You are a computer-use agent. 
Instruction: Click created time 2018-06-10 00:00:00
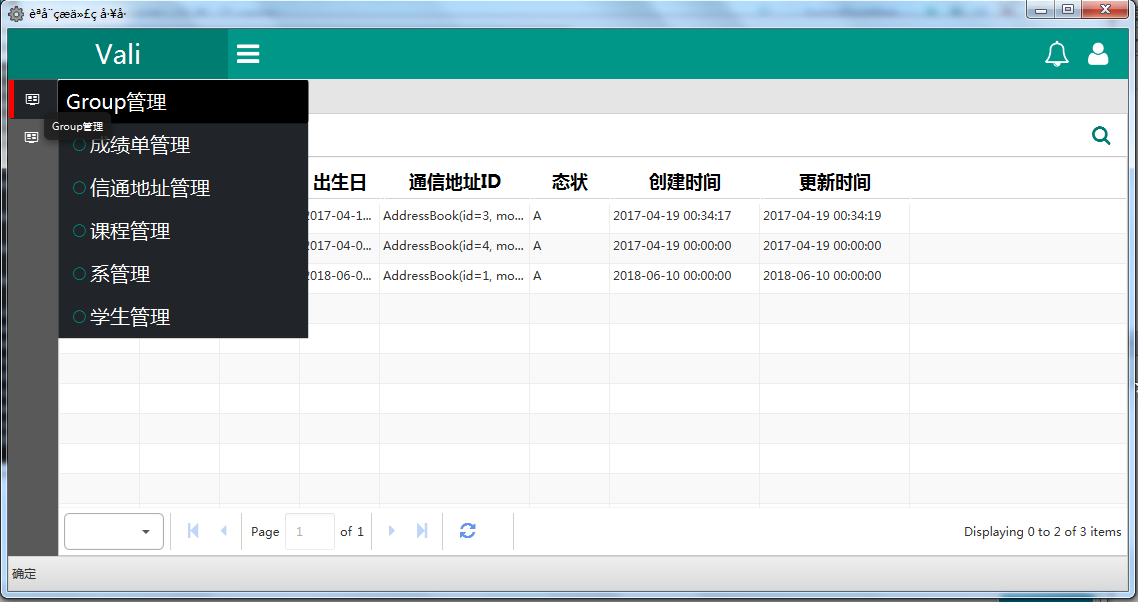[672, 275]
